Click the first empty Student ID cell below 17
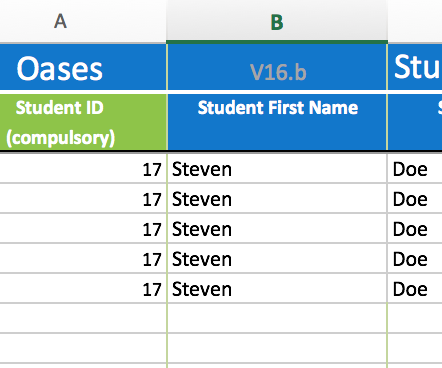The image size is (442, 368). (x=83, y=318)
